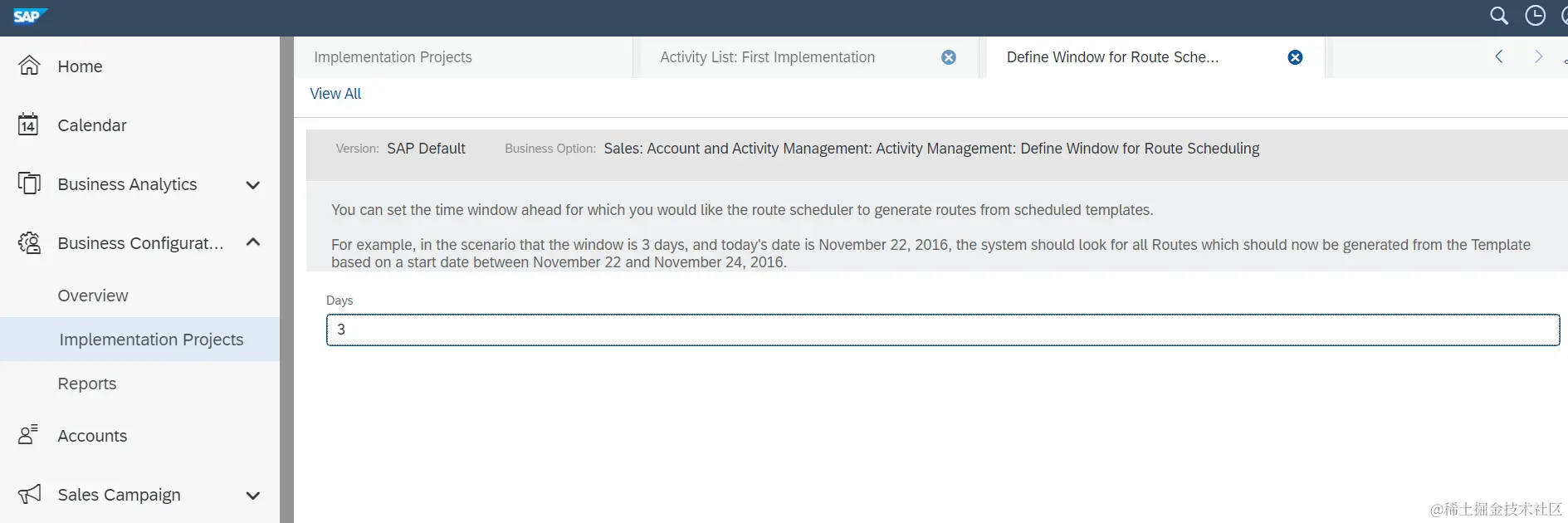Click the Business Analytics label
Image resolution: width=1568 pixels, height=523 pixels.
point(127,184)
